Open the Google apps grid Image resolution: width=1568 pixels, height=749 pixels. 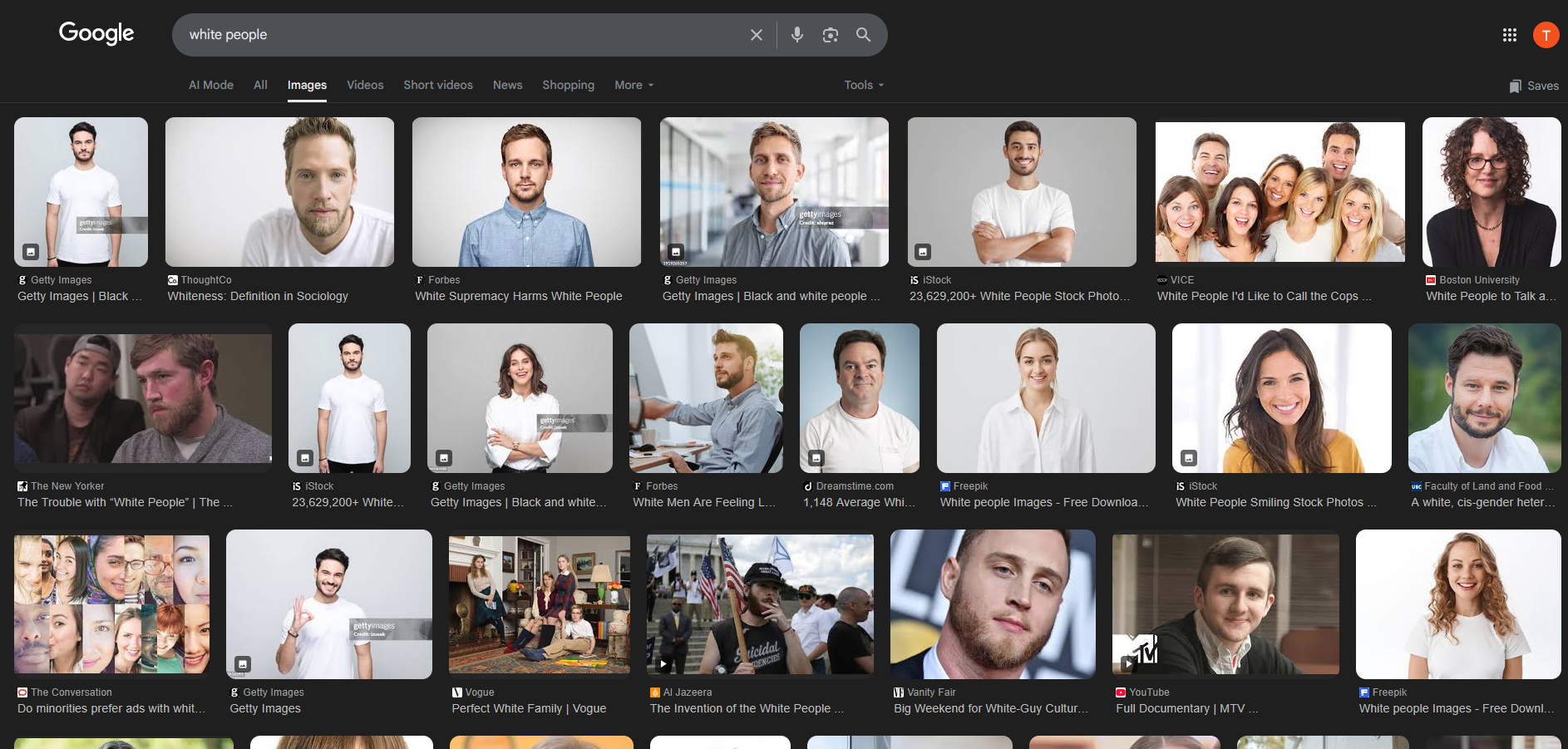tap(1510, 35)
